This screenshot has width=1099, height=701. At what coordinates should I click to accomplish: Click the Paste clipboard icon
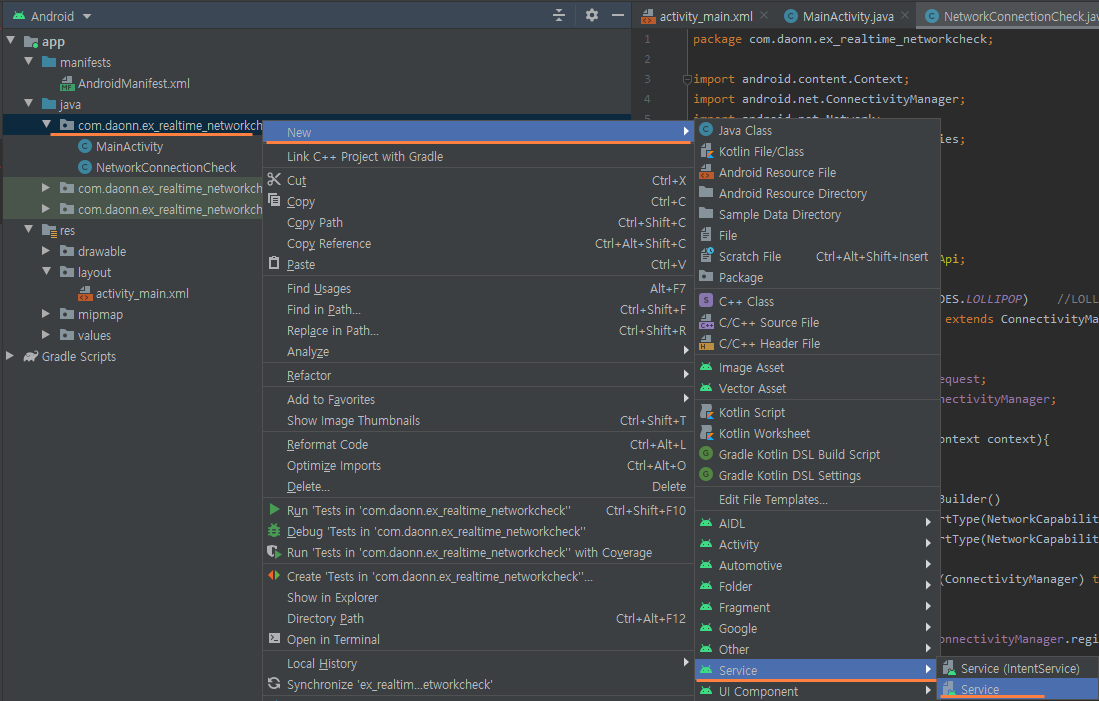click(x=274, y=264)
